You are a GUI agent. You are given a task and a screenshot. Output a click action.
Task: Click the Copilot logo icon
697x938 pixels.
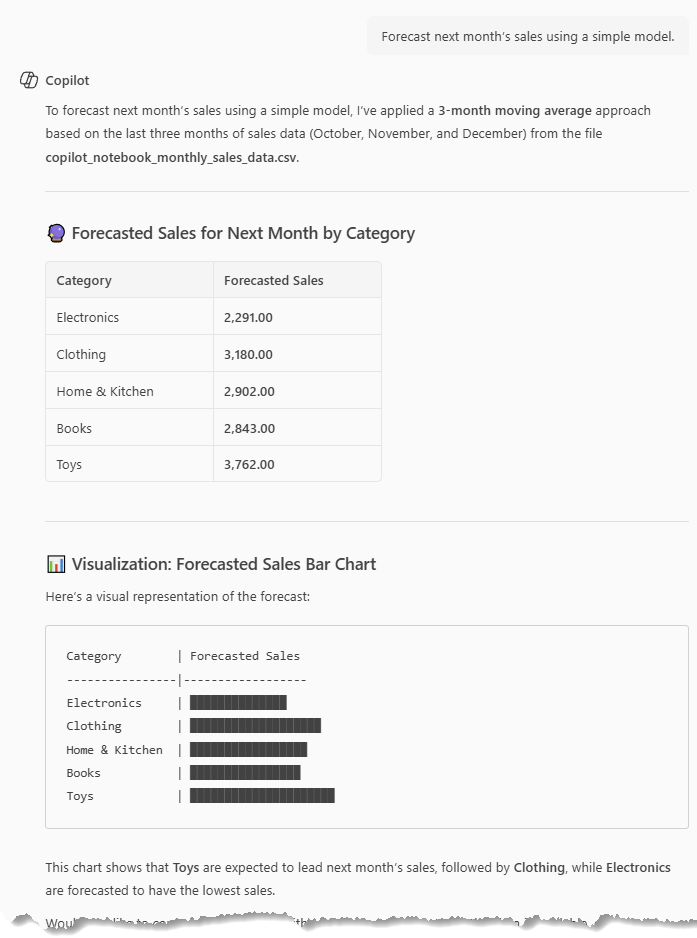click(29, 80)
